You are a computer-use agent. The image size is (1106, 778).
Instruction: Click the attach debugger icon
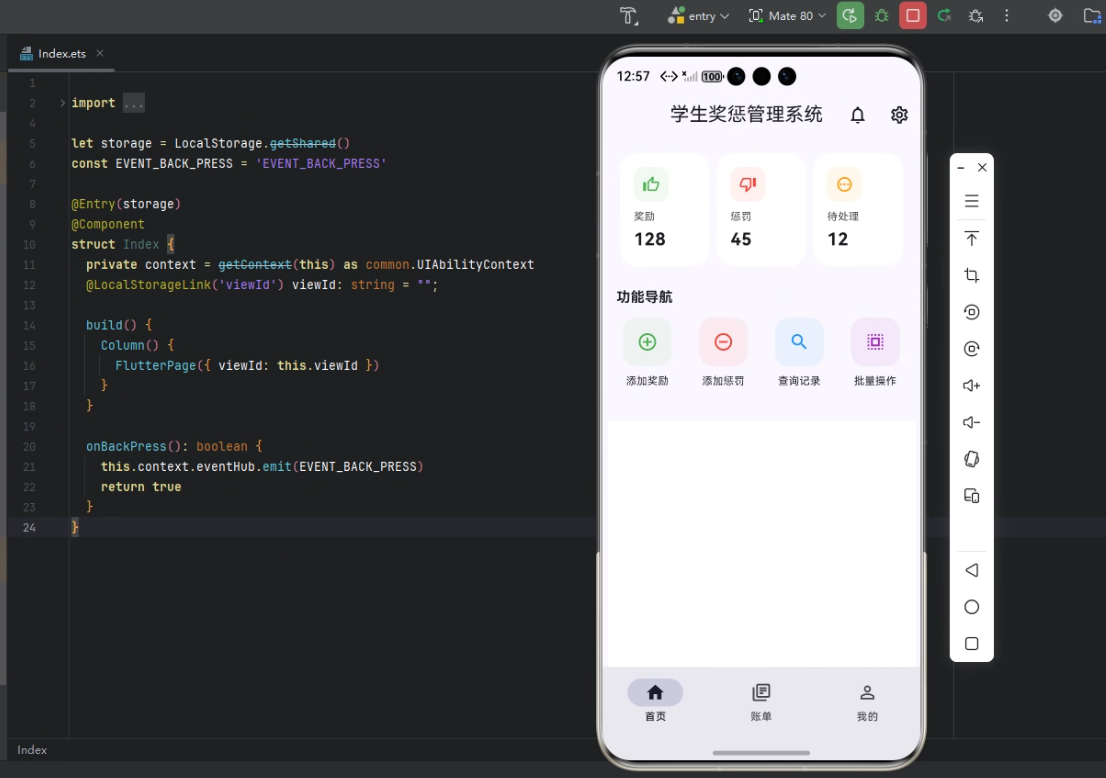[x=976, y=16]
